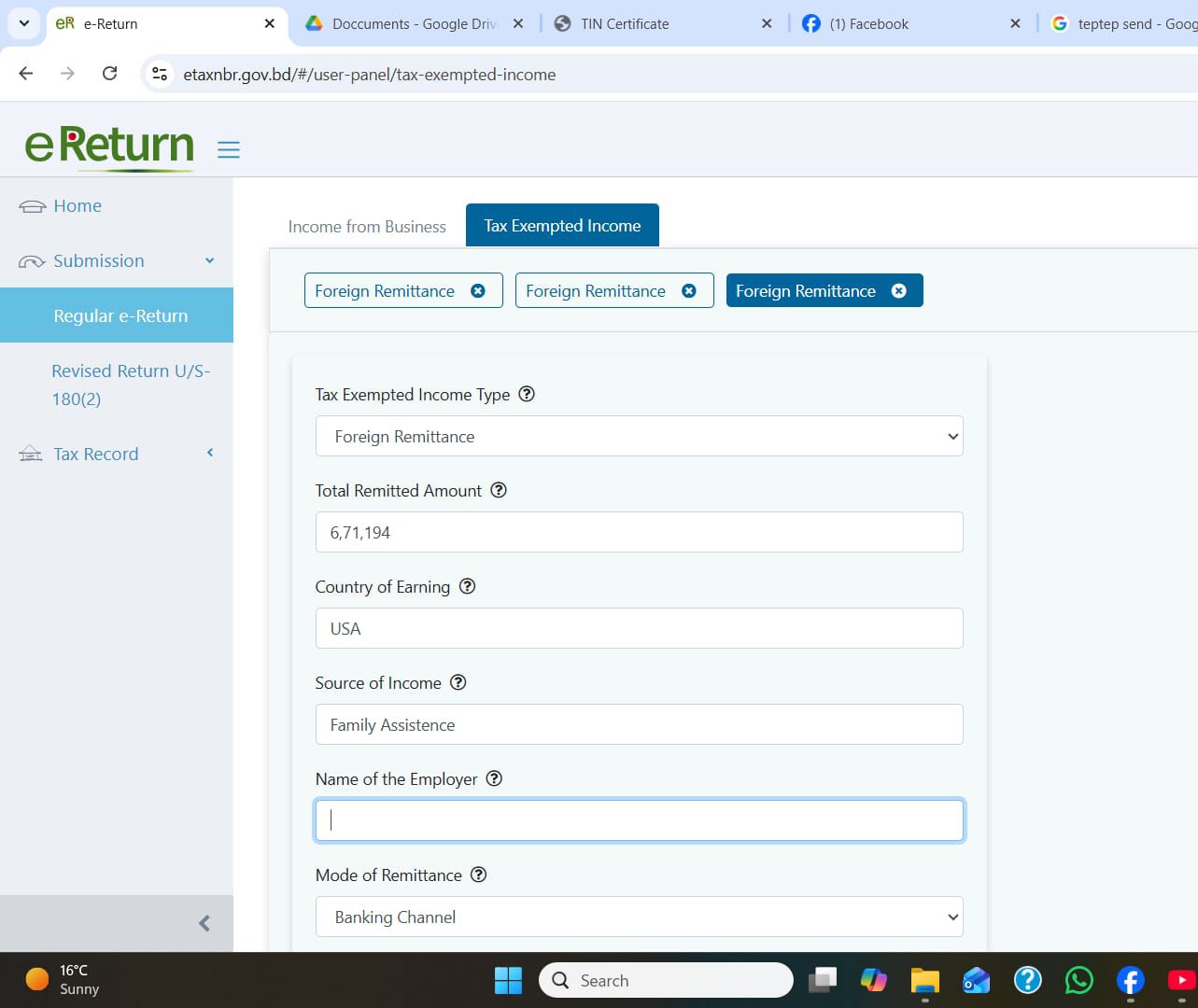The height and width of the screenshot is (1008, 1198).
Task: Open the weather widget on the taskbar
Action: coord(62,980)
